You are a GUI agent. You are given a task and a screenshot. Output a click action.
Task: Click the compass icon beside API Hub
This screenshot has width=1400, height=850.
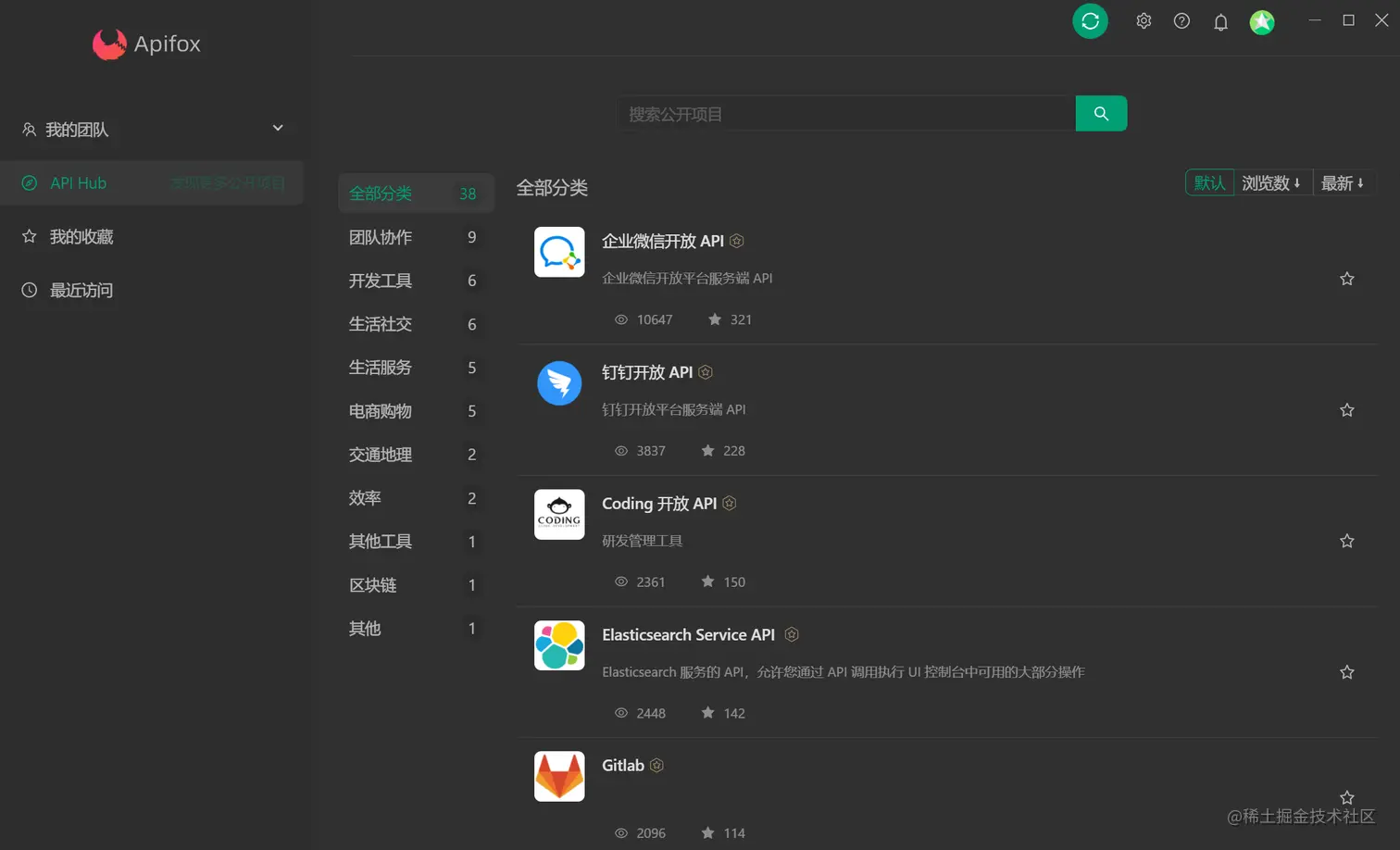[30, 183]
